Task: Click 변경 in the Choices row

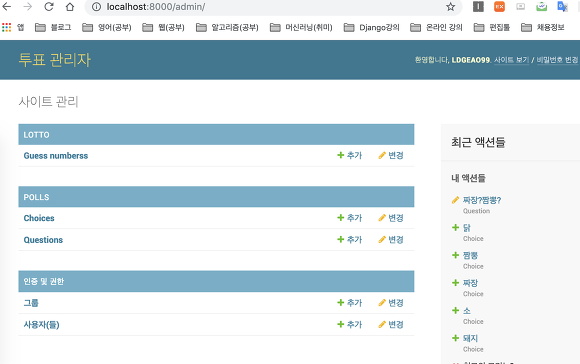Action: click(391, 218)
